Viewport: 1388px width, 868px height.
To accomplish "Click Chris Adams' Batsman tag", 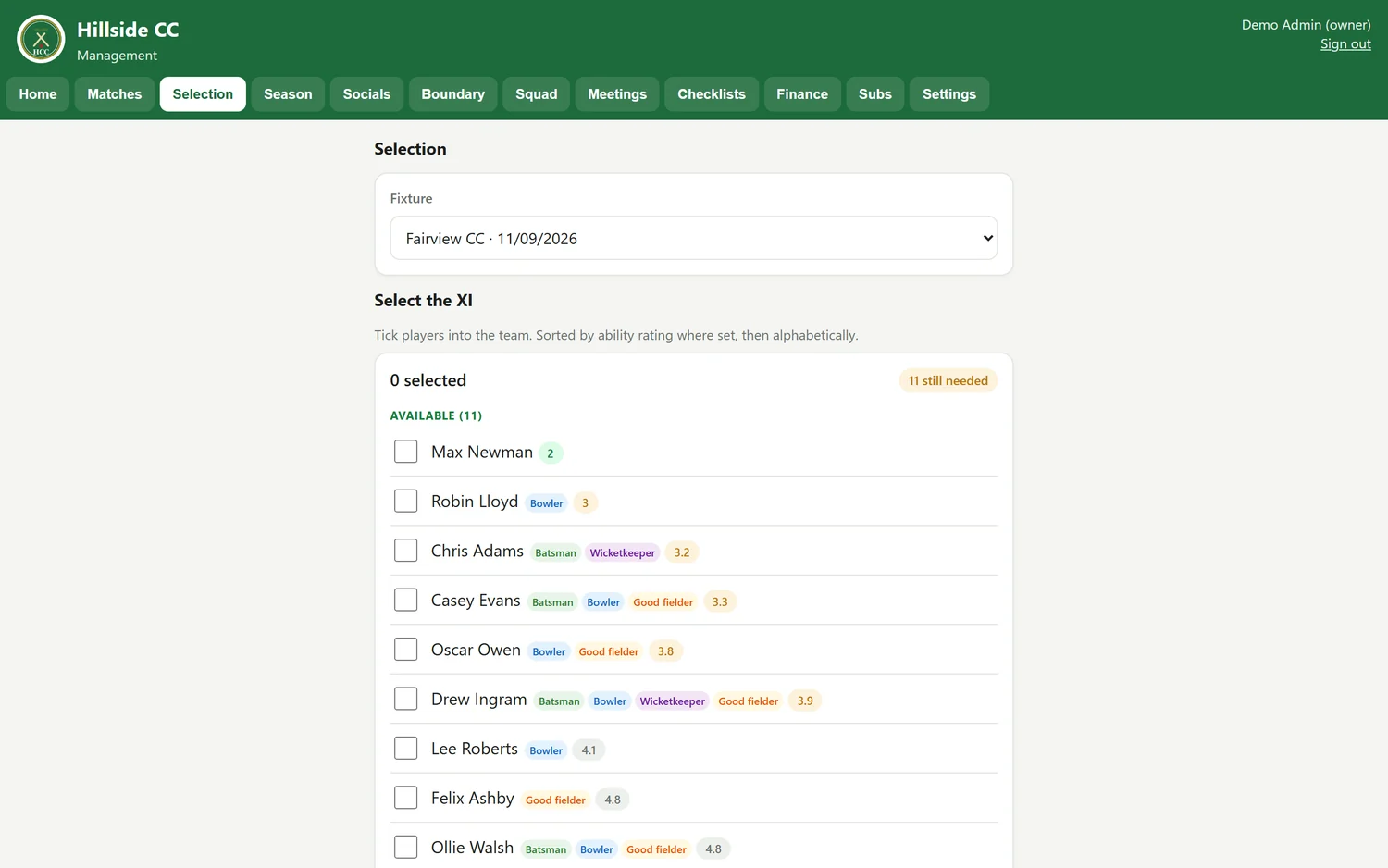I will pos(555,552).
